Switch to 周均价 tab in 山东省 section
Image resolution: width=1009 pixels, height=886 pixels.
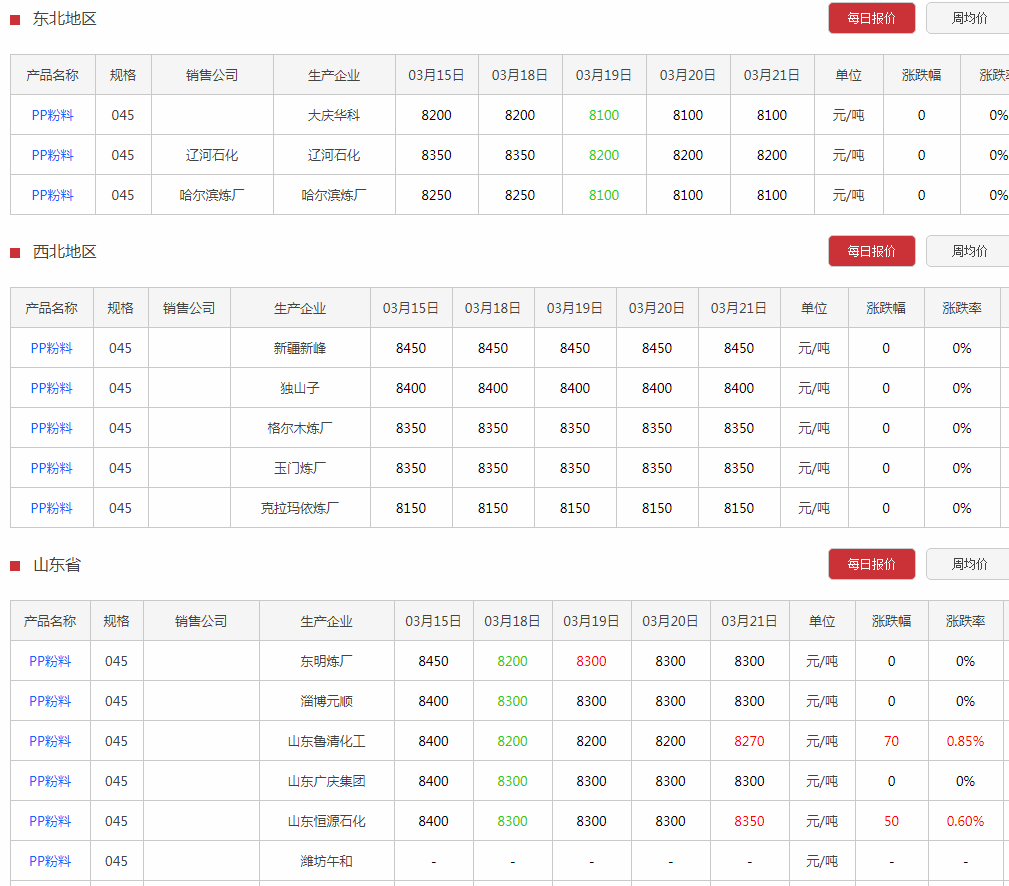[x=968, y=564]
